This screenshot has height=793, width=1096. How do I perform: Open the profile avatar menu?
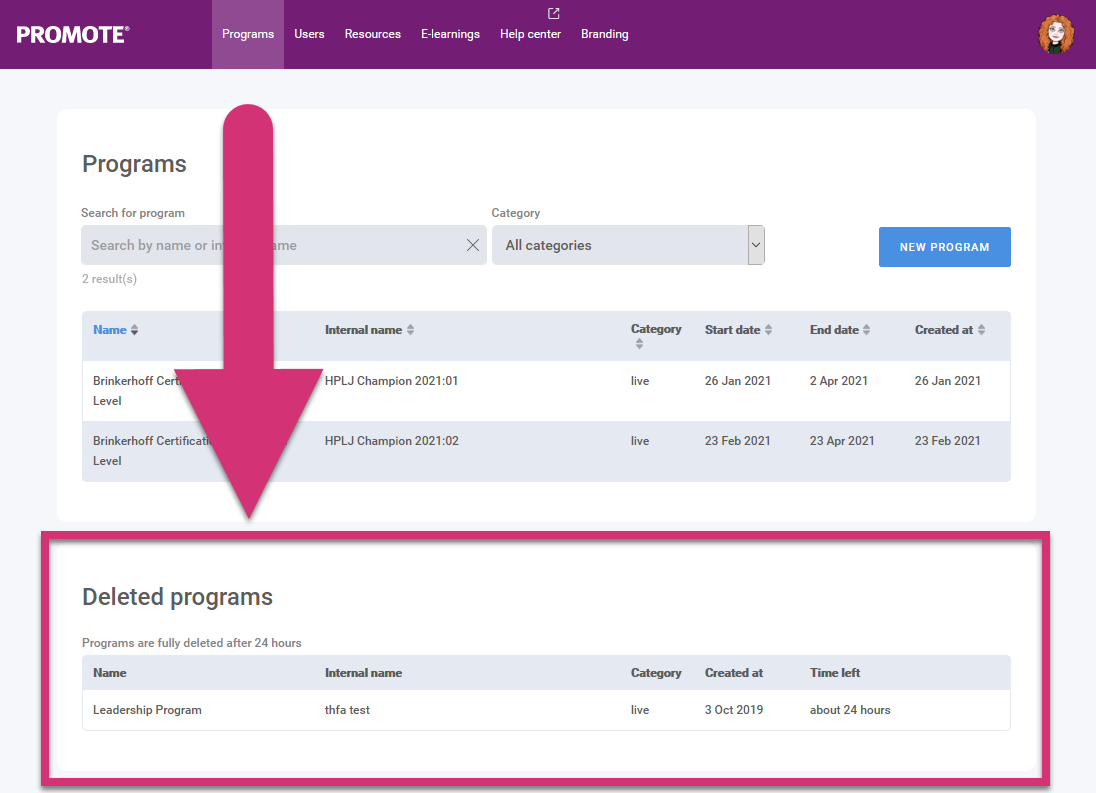click(x=1056, y=33)
